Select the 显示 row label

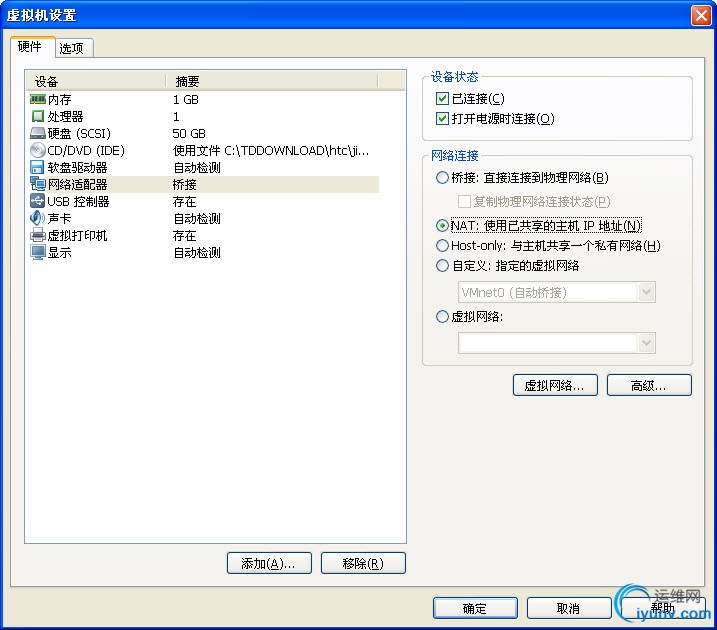click(59, 252)
